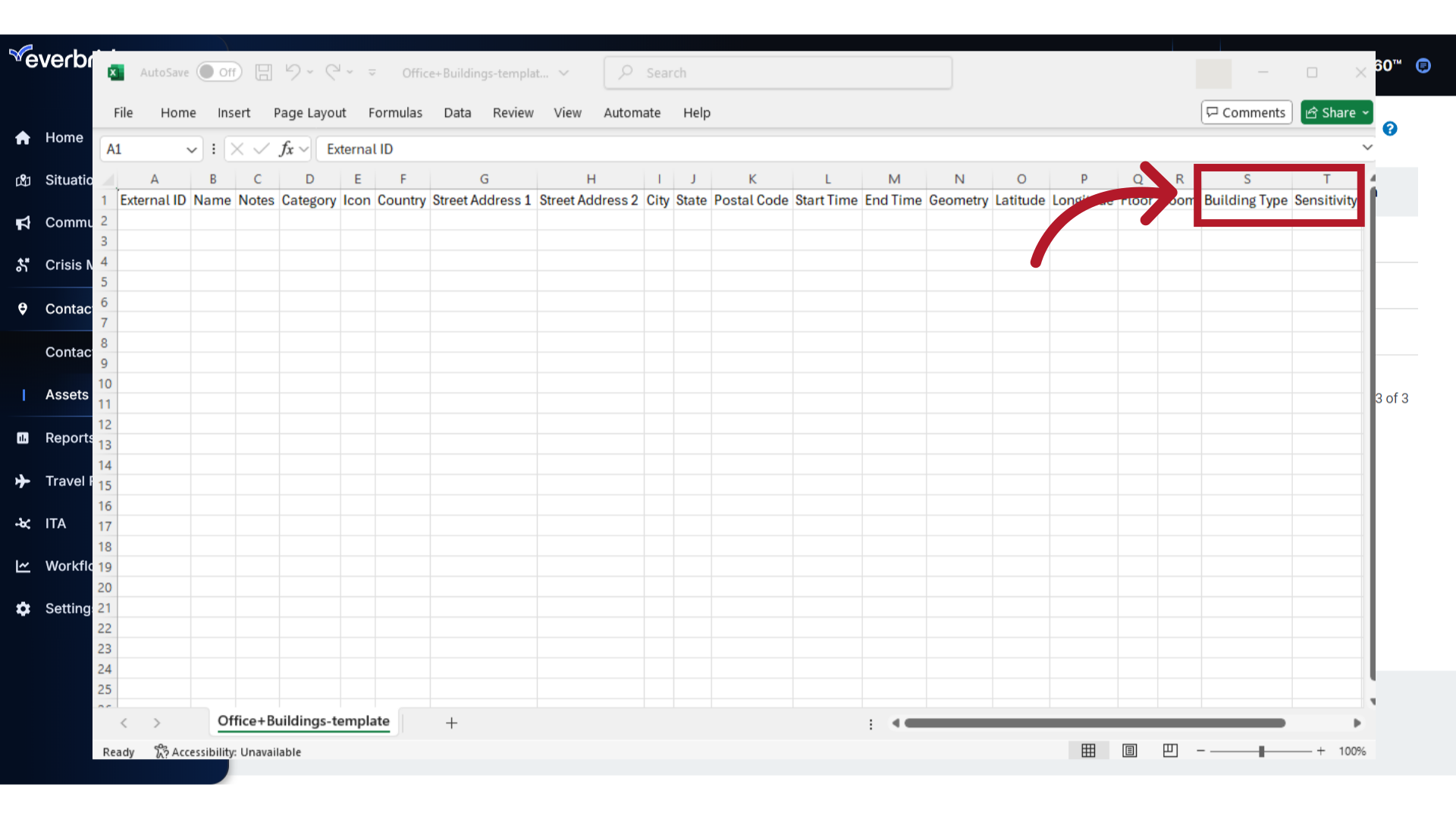Viewport: 1456px width, 819px height.
Task: Select the Office+Buildings-template tab
Action: 303,721
